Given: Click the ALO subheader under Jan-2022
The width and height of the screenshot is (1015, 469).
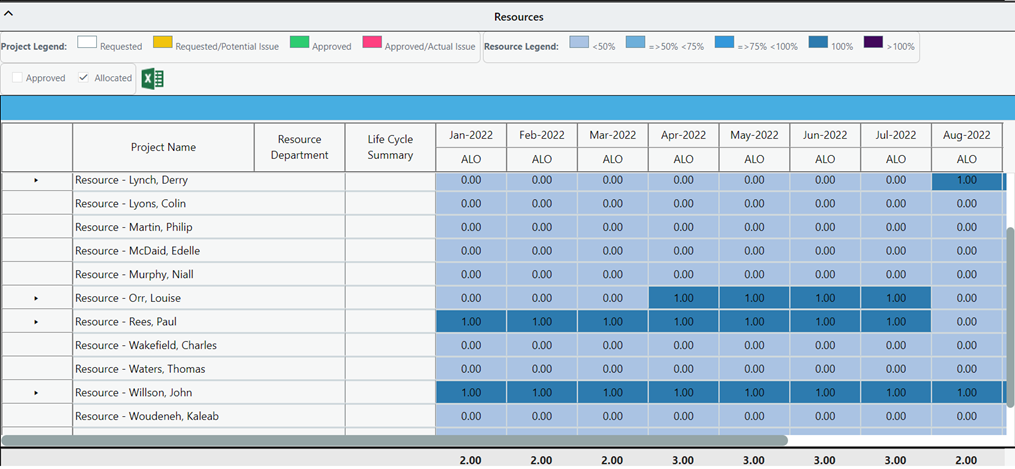Looking at the screenshot, I should pos(471,159).
